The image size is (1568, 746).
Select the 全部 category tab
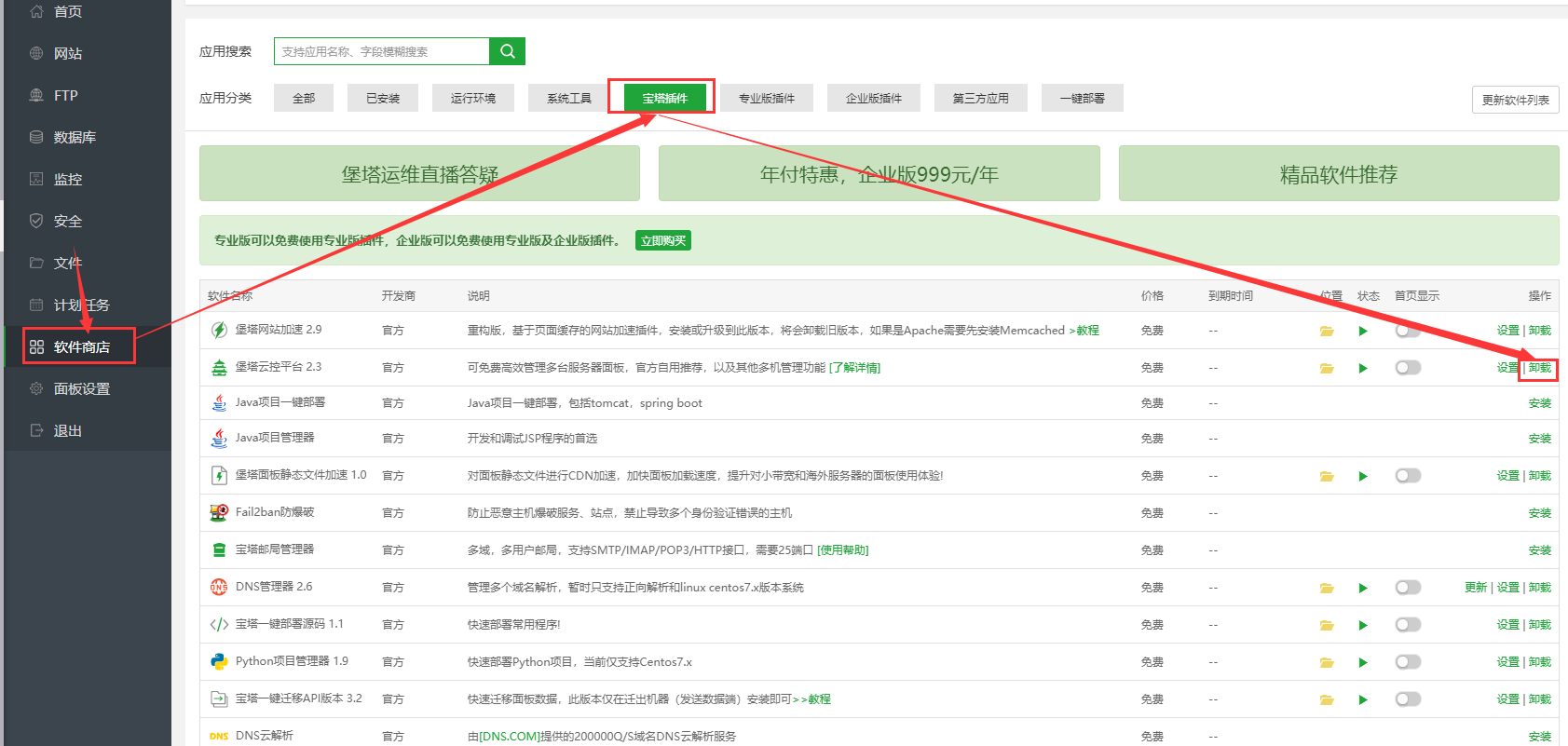click(304, 98)
